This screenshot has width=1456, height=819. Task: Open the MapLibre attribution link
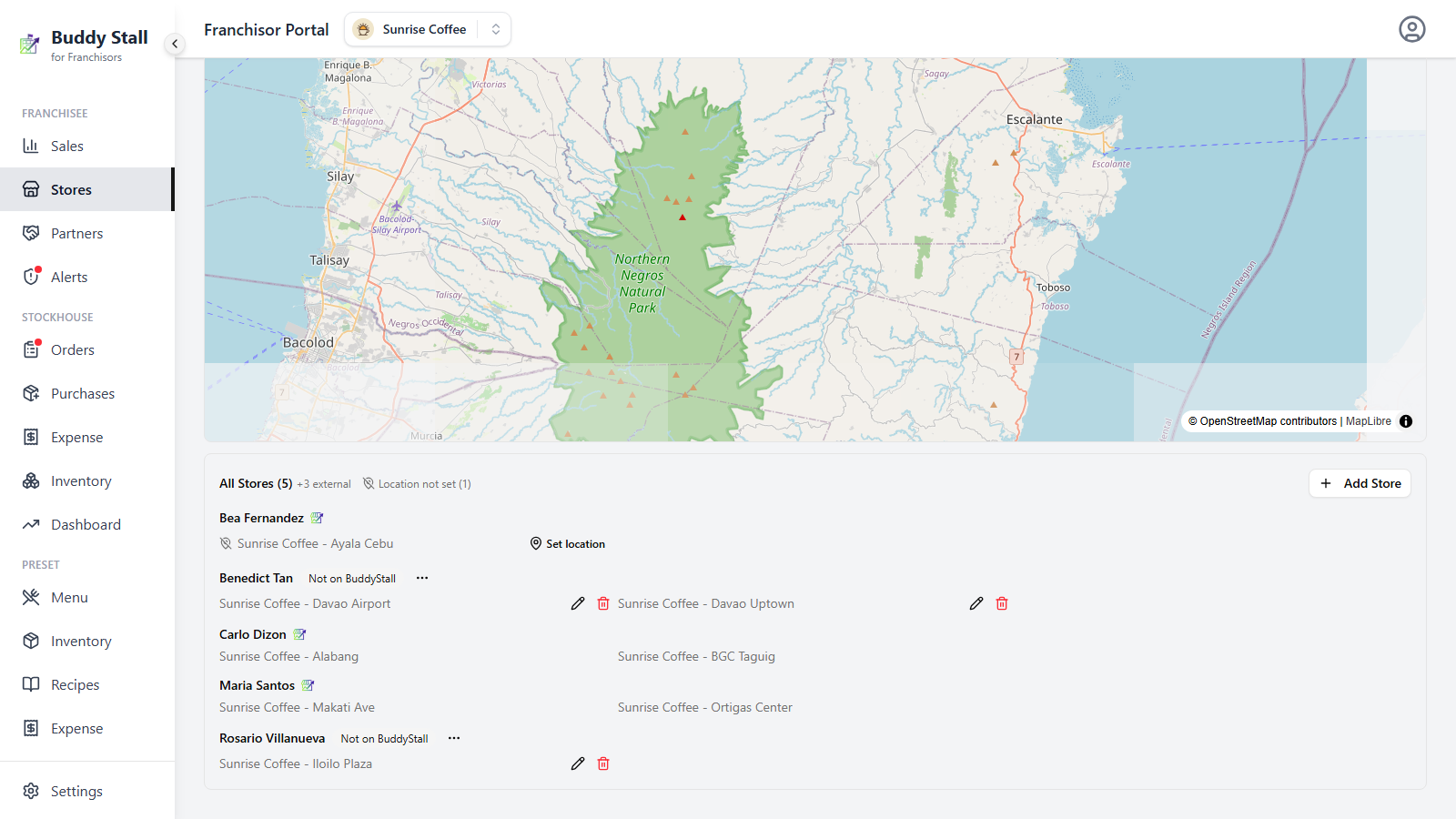point(1369,421)
